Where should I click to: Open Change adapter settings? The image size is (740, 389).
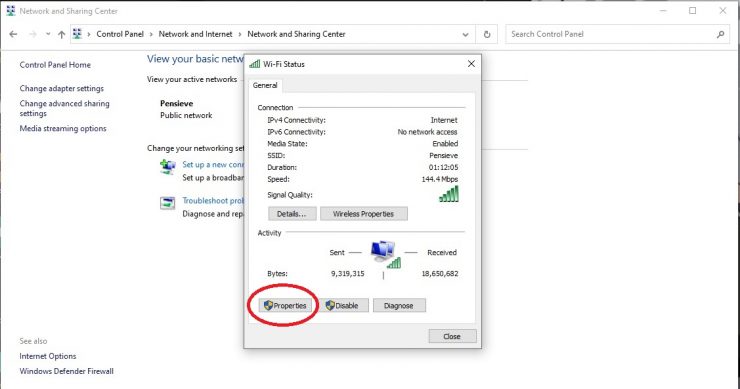(x=62, y=88)
